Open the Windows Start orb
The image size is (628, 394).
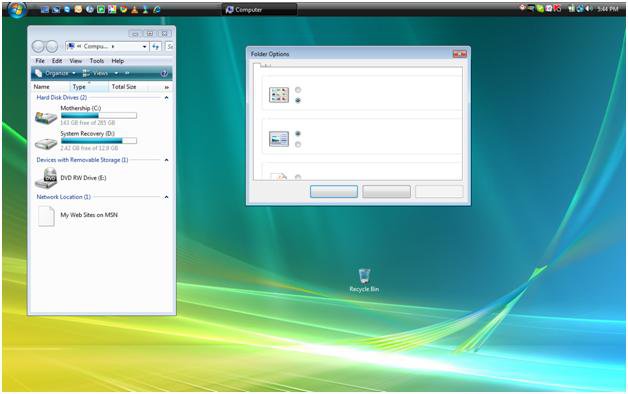pos(17,10)
